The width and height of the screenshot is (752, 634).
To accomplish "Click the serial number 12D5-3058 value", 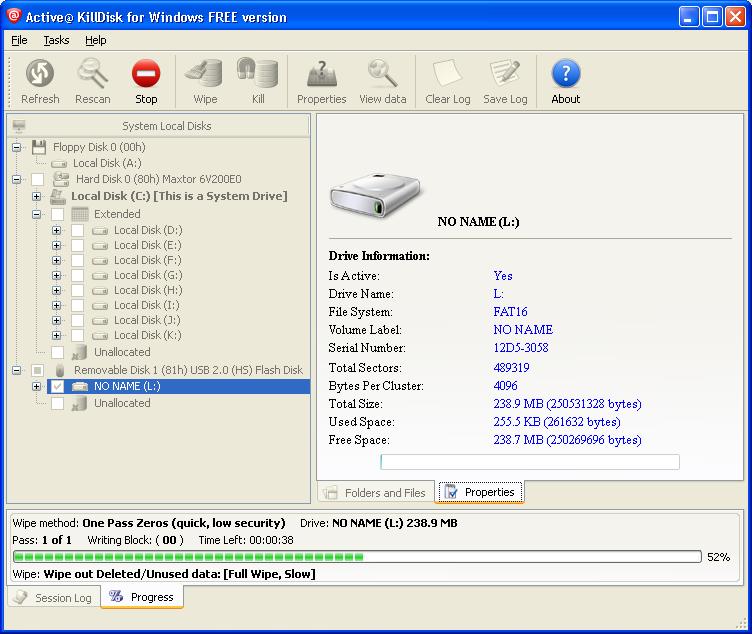I will [521, 348].
